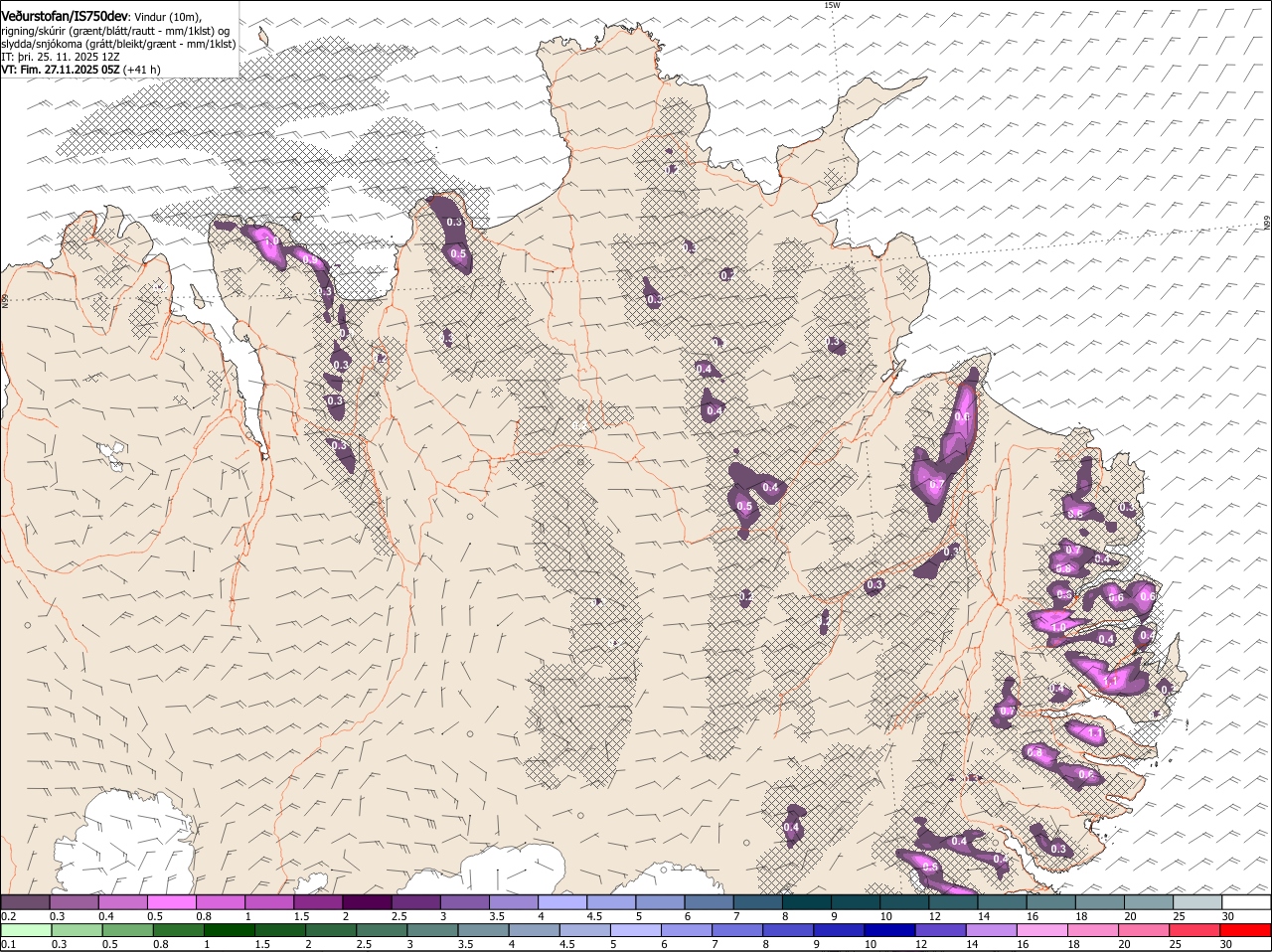Choose the lower-row blue swatch labeled 8
The width and height of the screenshot is (1272, 952).
(x=788, y=931)
